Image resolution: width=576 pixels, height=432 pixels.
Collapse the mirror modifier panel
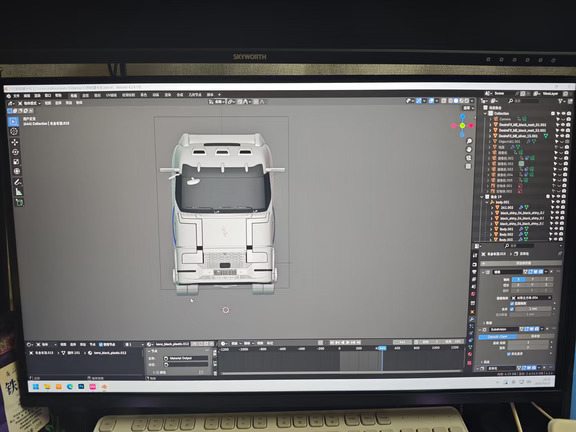tap(483, 272)
